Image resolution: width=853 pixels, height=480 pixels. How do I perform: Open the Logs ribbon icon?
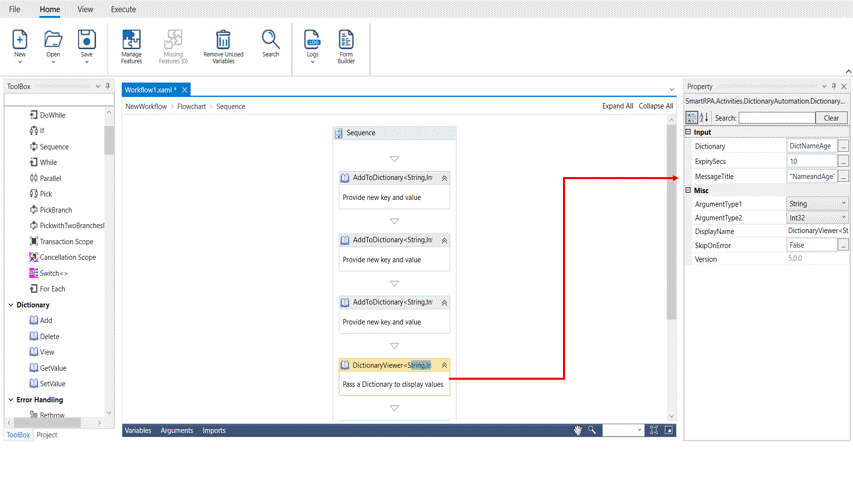(x=312, y=40)
